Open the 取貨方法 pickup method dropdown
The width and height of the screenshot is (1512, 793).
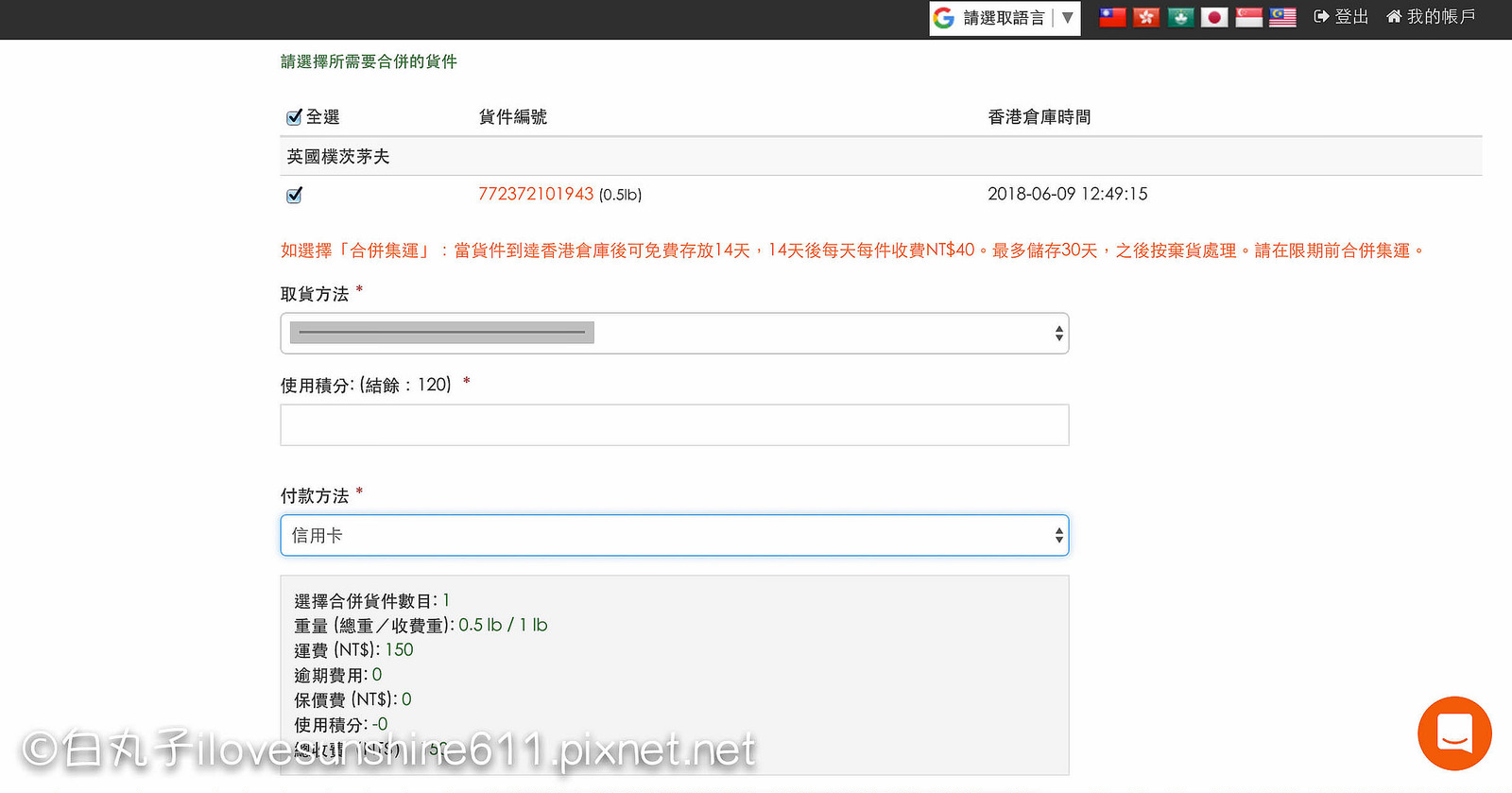pyautogui.click(x=674, y=334)
